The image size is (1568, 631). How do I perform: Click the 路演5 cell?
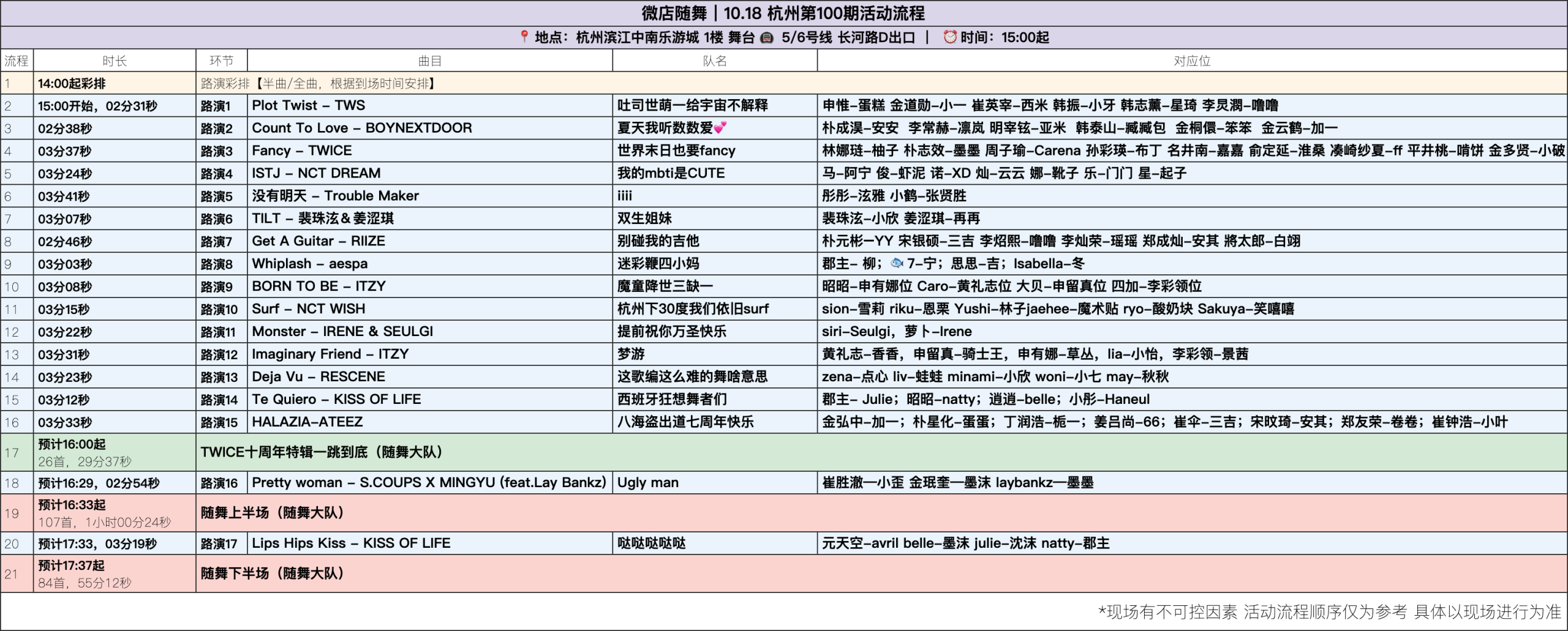coord(221,196)
